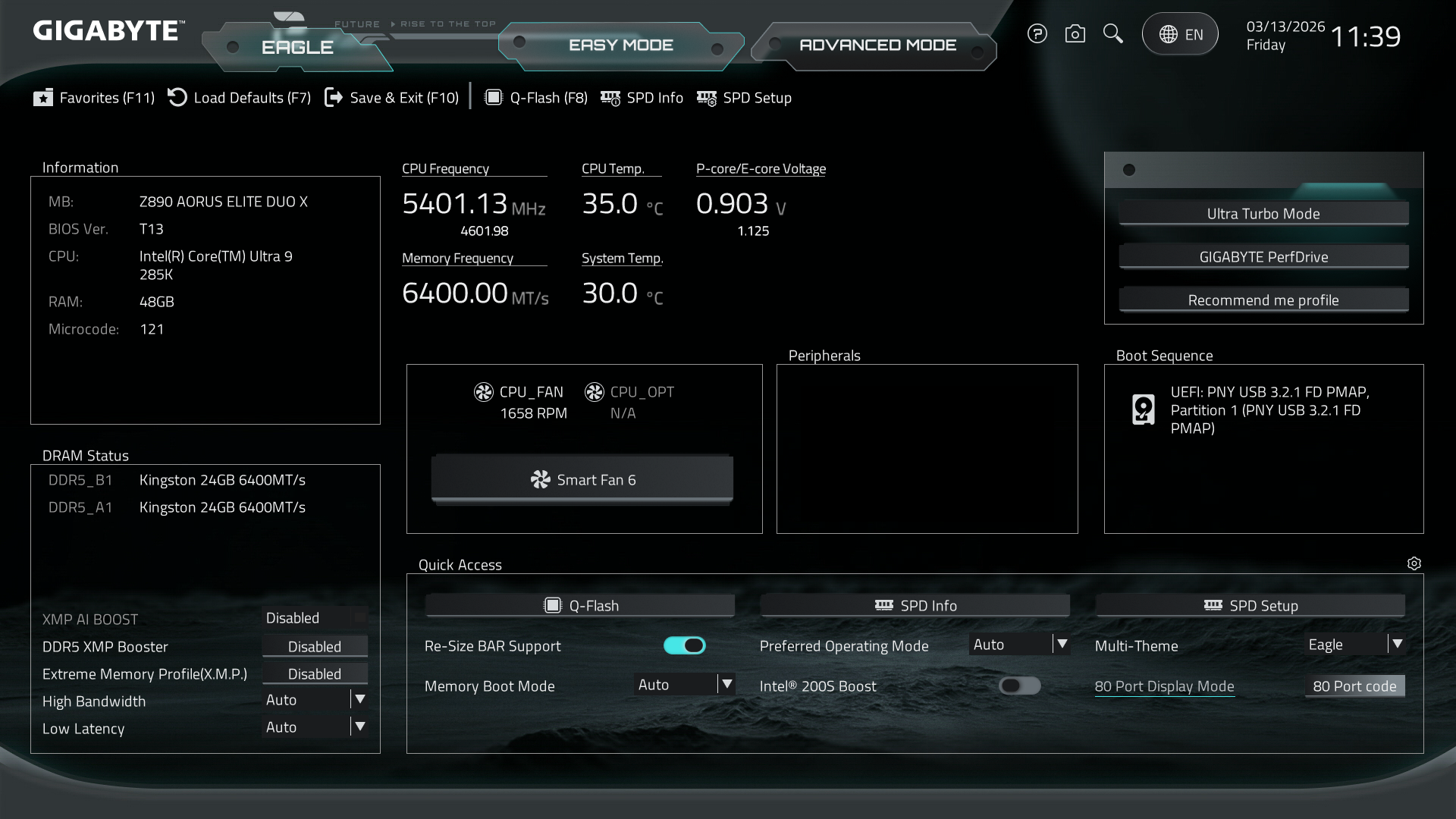Open the search magnifier icon
This screenshot has height=819, width=1456.
[x=1112, y=34]
